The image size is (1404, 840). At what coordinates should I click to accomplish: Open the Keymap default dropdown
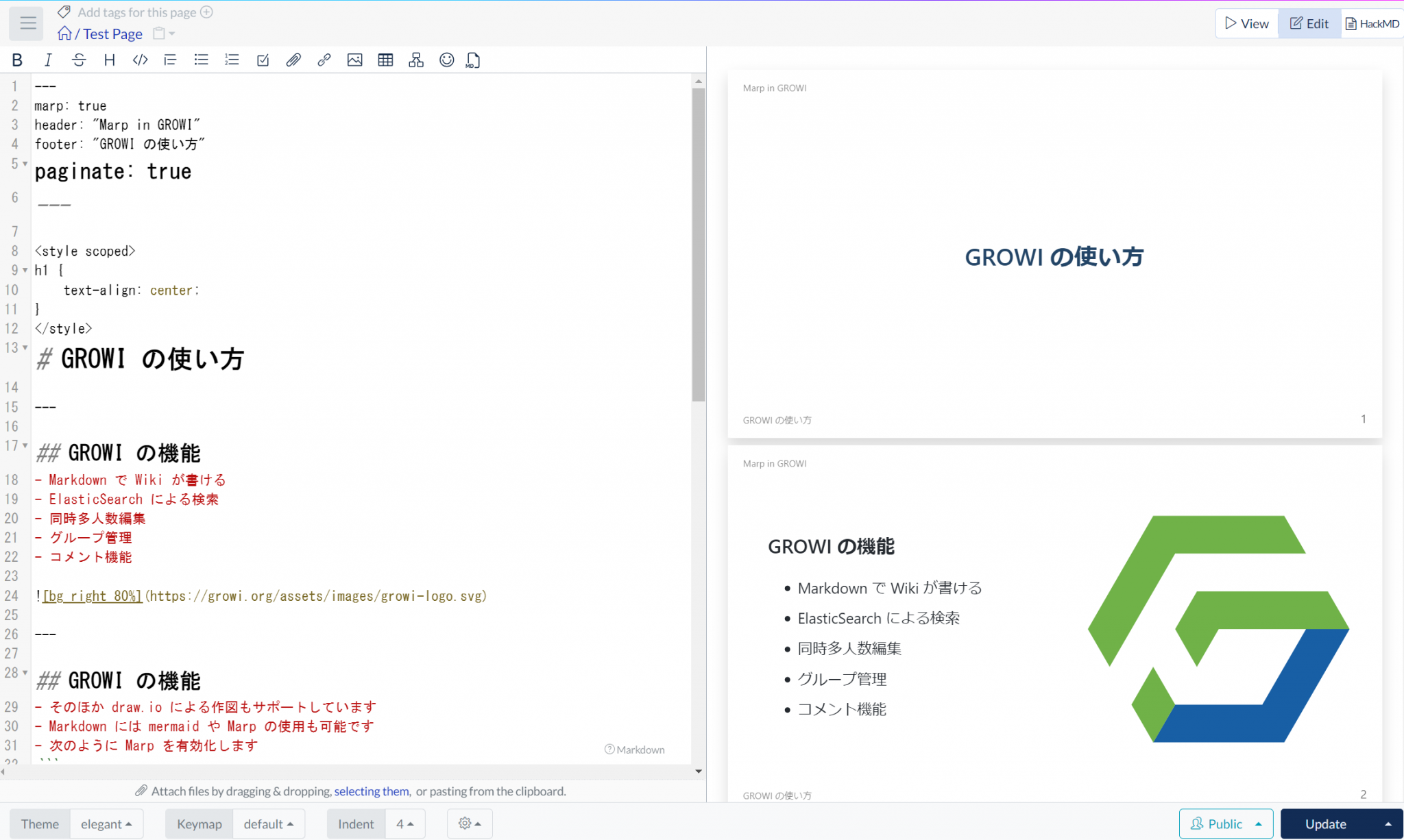coord(269,824)
